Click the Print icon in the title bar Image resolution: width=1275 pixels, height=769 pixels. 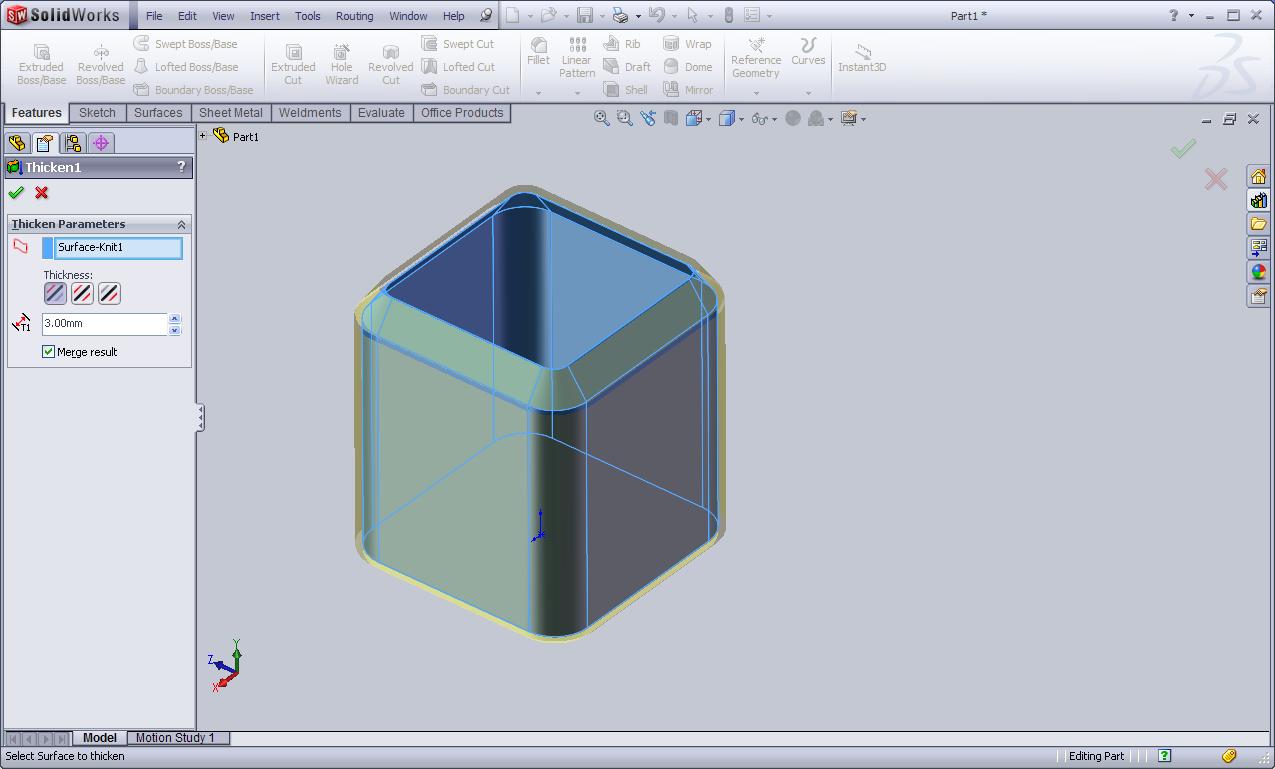click(620, 15)
